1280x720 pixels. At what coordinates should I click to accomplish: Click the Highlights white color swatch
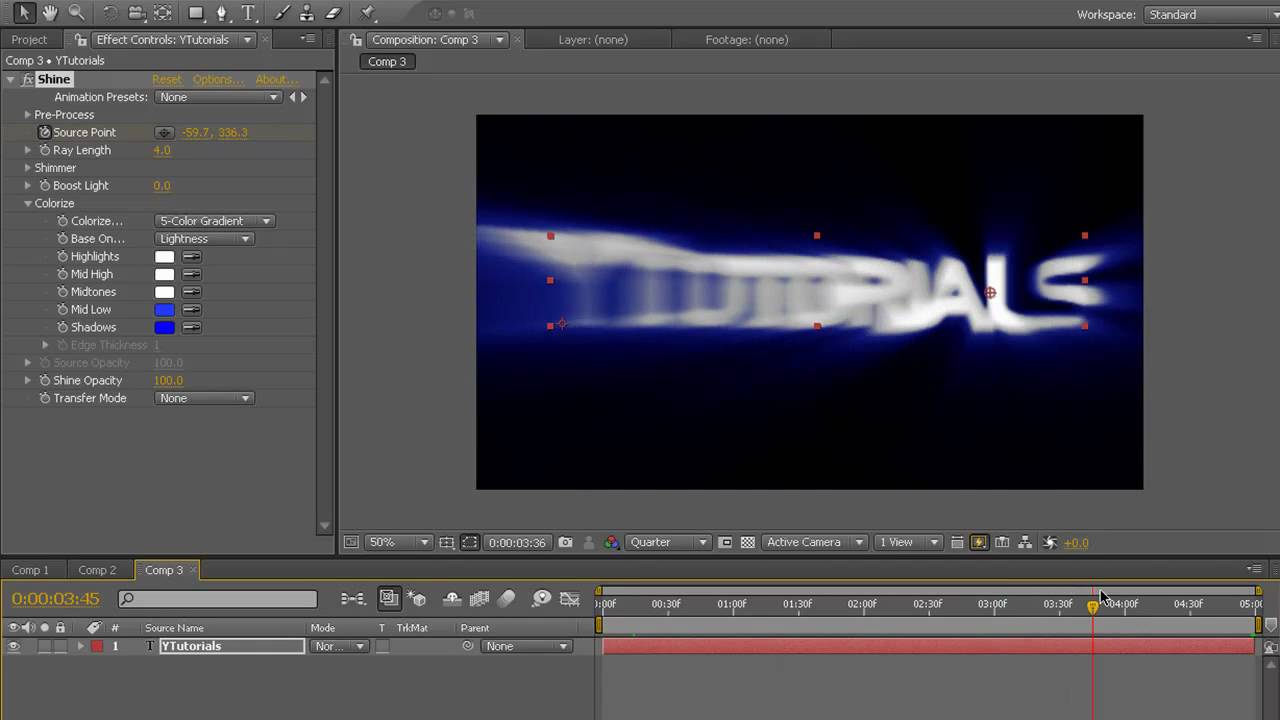[164, 257]
